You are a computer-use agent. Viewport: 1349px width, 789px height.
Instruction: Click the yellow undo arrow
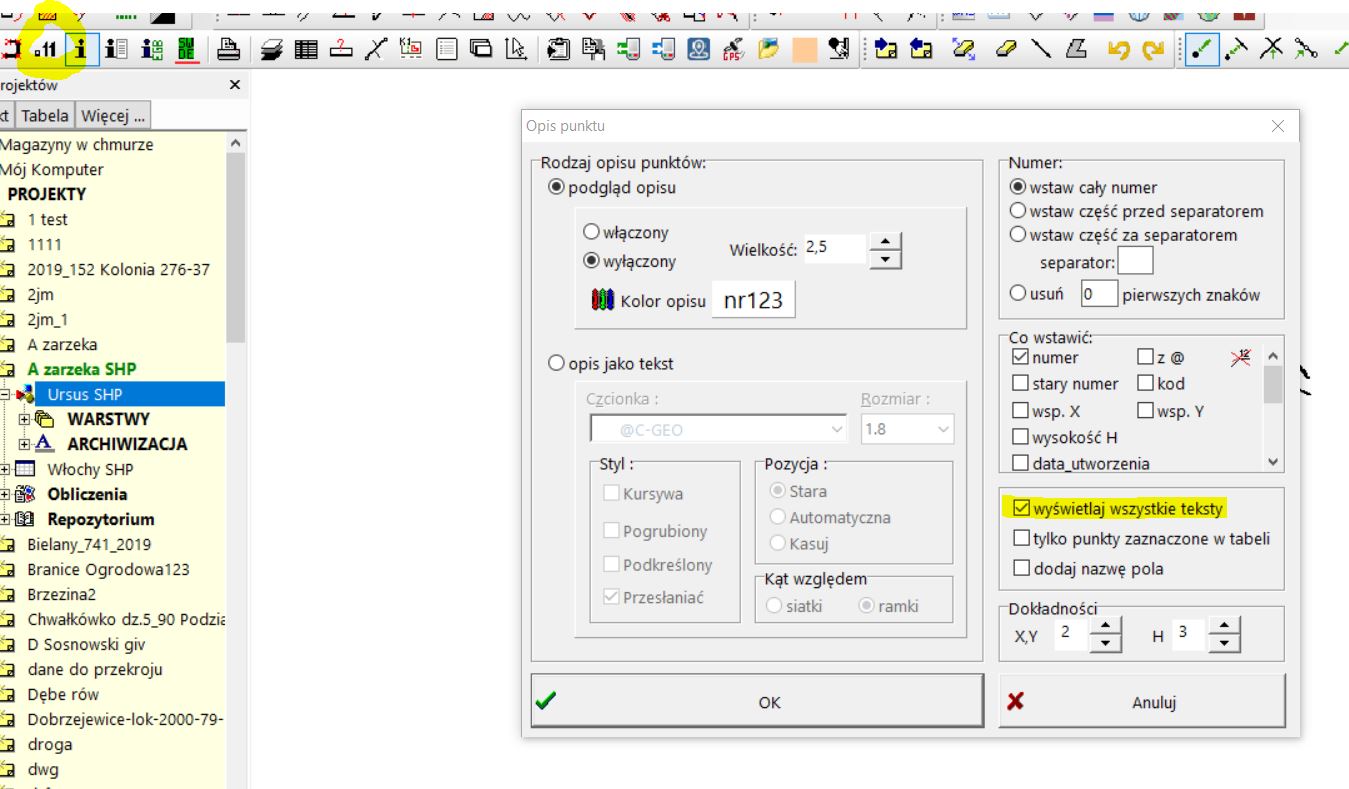click(x=1119, y=49)
